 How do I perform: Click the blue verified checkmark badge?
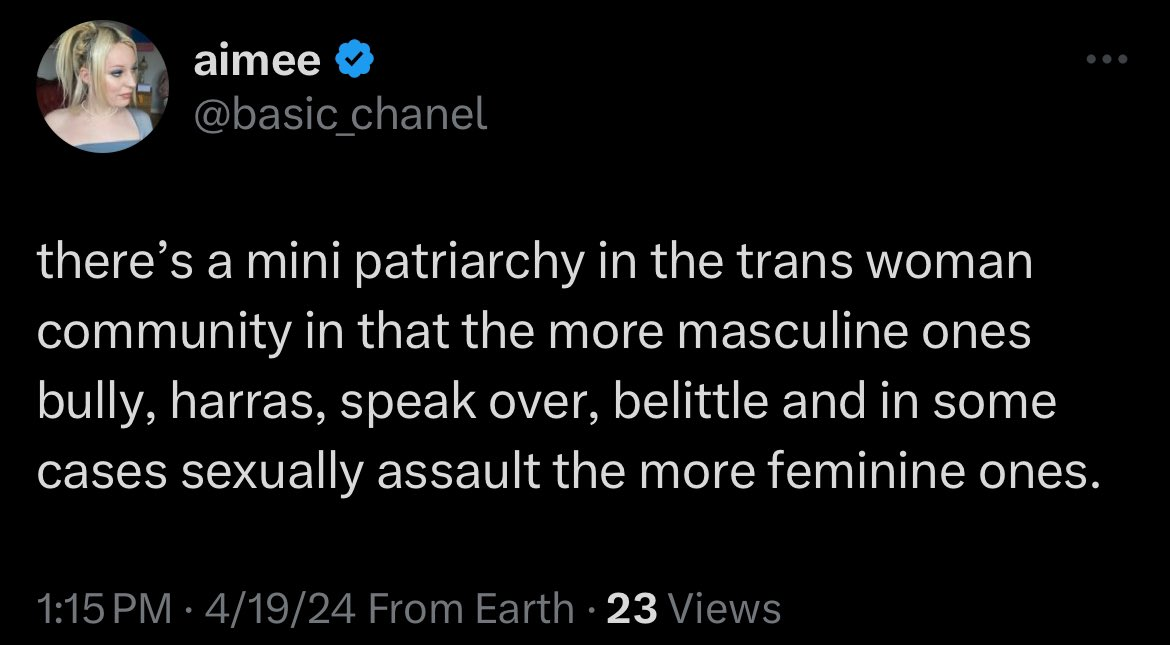click(x=353, y=63)
